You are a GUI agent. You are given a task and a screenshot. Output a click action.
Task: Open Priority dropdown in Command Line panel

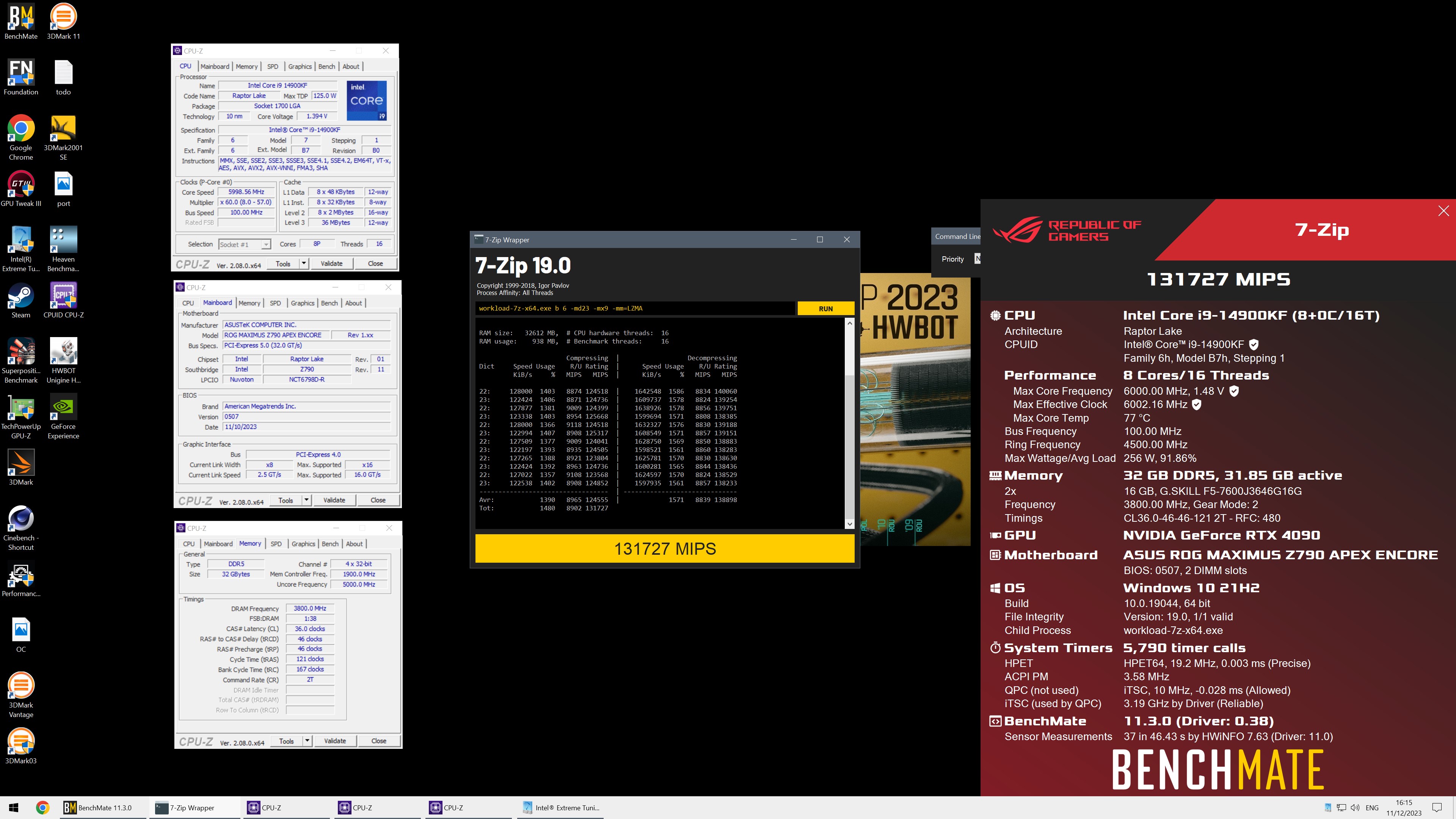[977, 259]
